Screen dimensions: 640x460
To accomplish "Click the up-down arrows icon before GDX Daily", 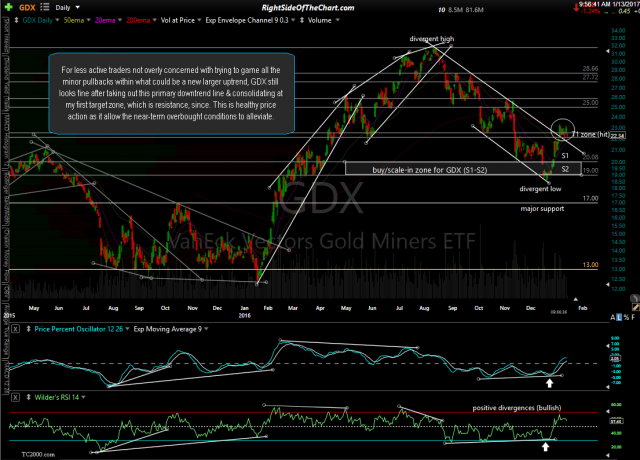I will (16, 20).
